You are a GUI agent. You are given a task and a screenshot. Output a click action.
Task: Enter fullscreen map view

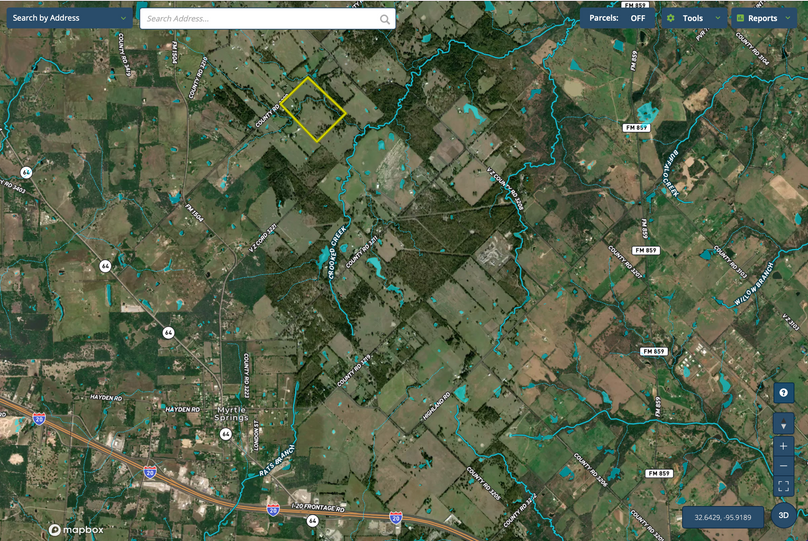(x=783, y=486)
